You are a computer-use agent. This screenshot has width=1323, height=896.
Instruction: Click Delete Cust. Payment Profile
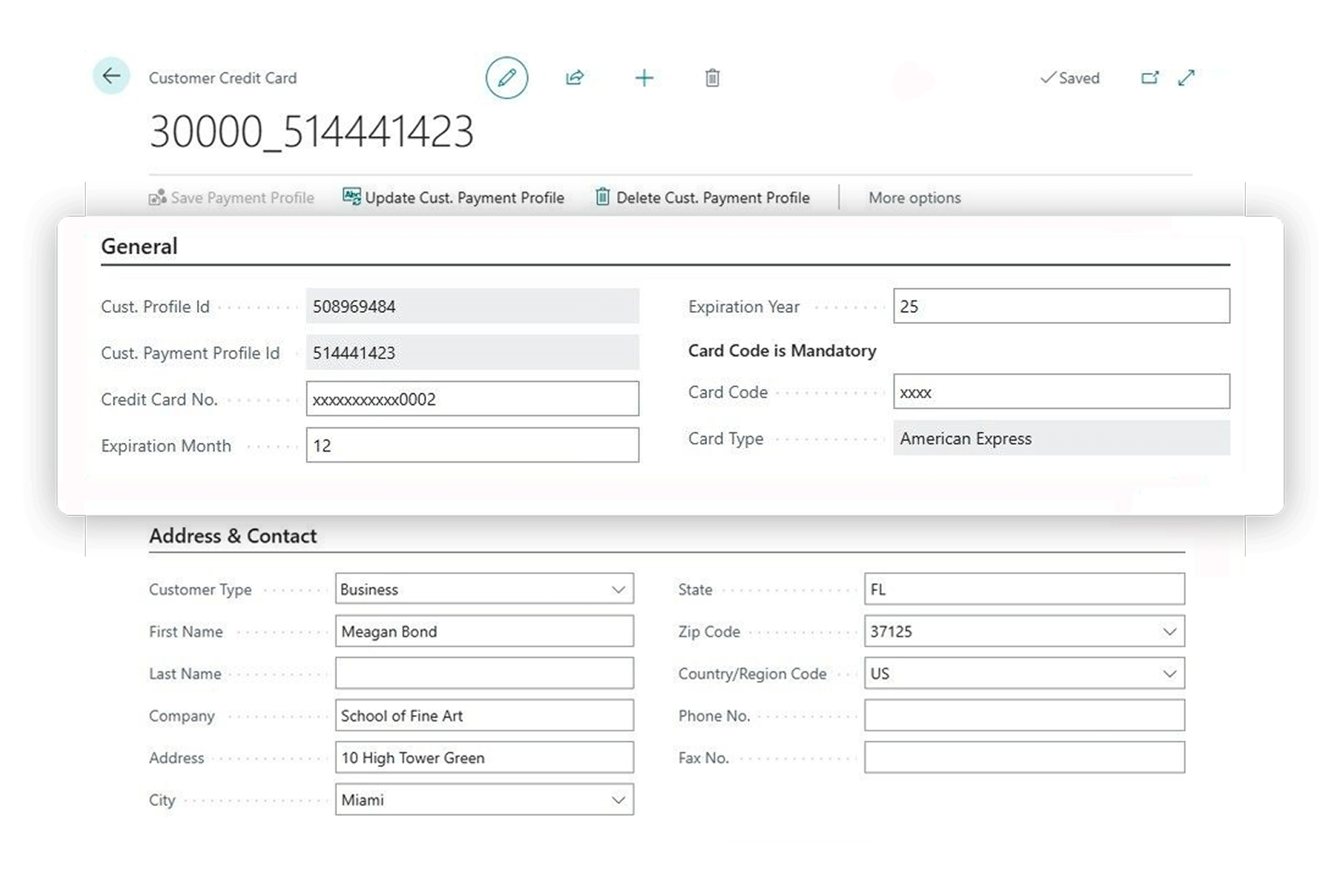(703, 198)
